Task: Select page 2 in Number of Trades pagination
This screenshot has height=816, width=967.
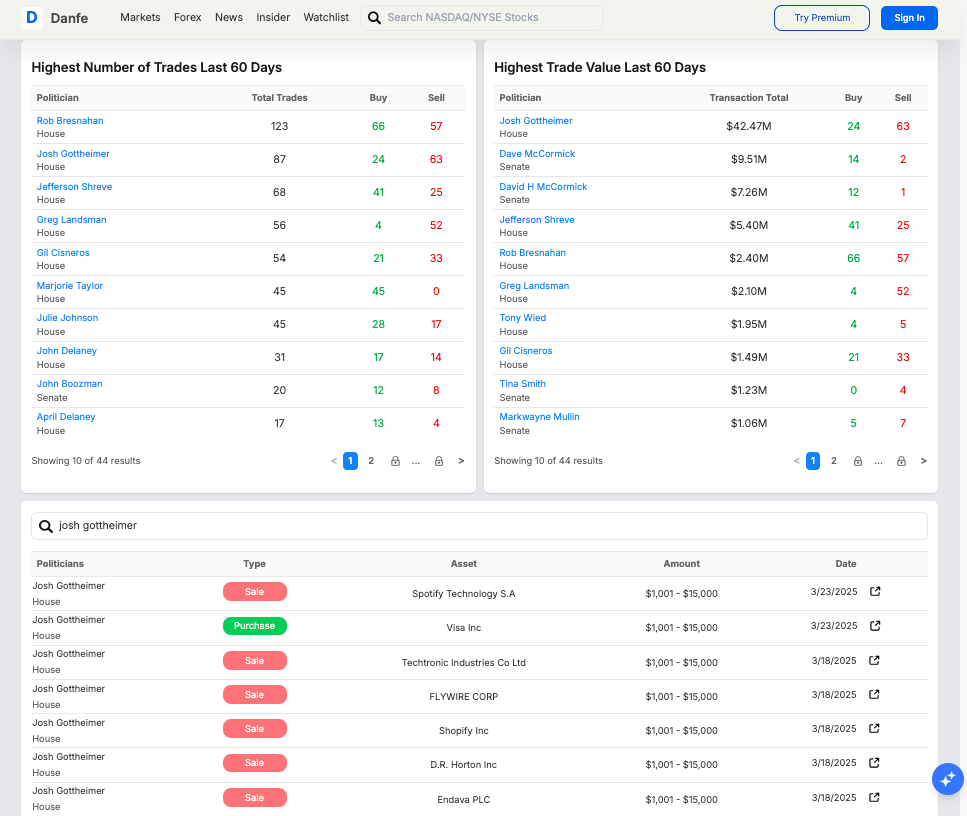Action: point(371,461)
